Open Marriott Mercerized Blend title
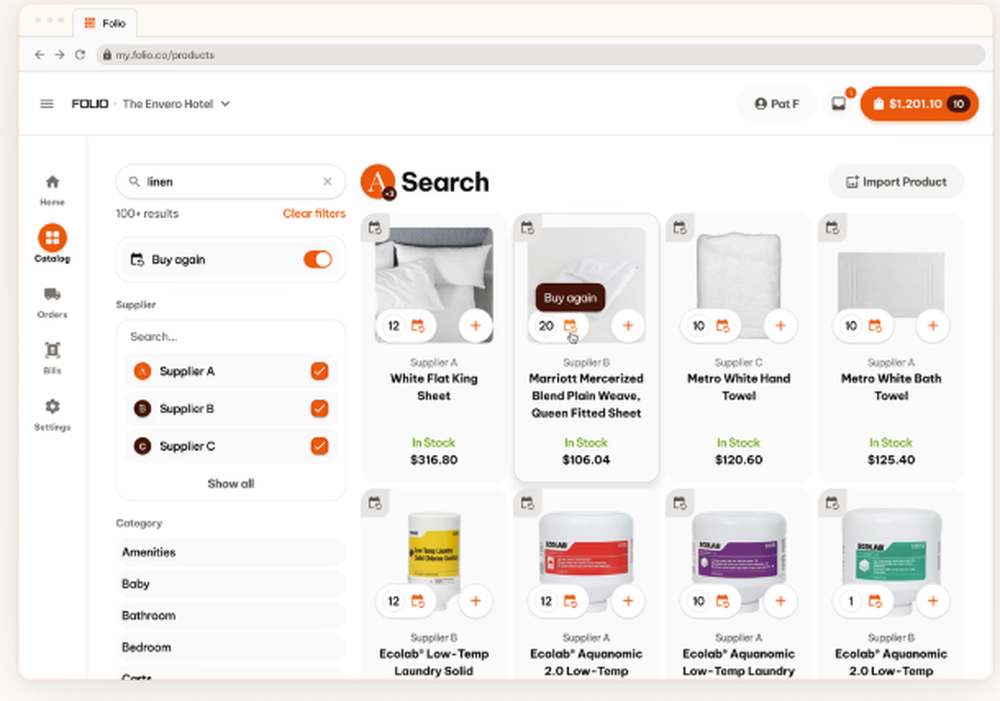 [x=586, y=395]
